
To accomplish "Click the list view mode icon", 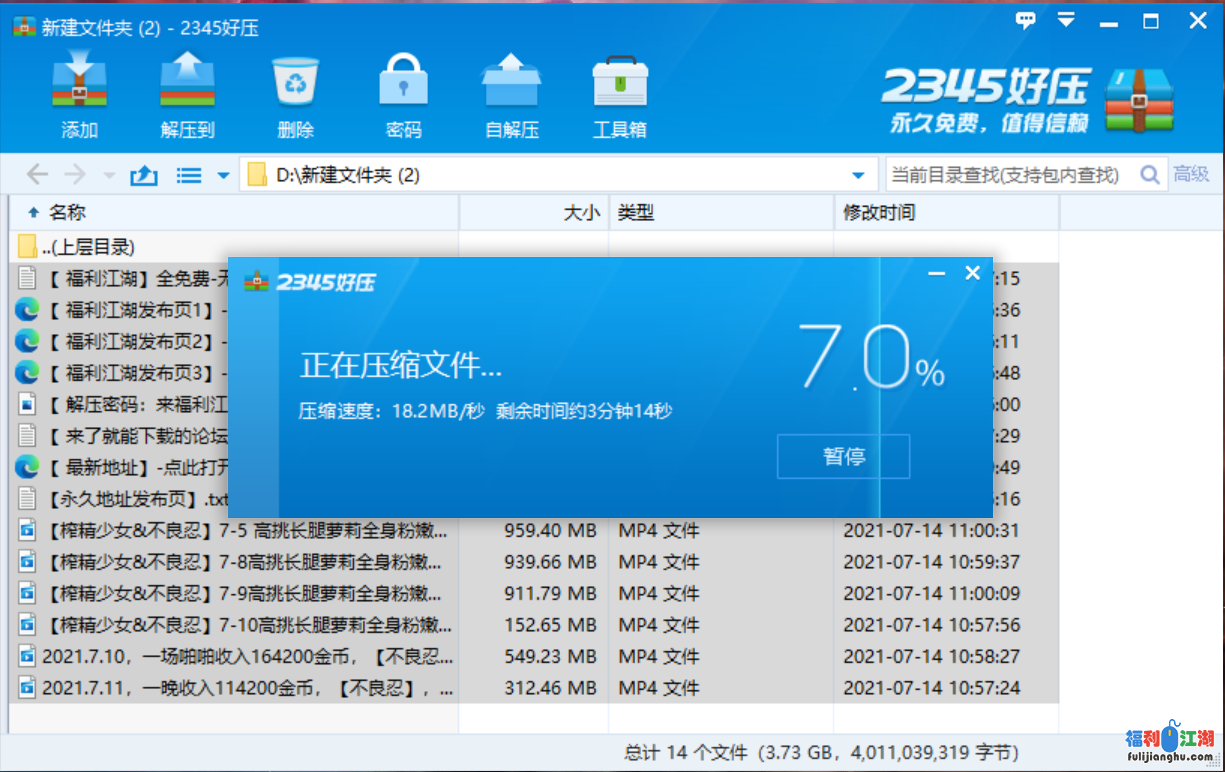I will [x=189, y=176].
